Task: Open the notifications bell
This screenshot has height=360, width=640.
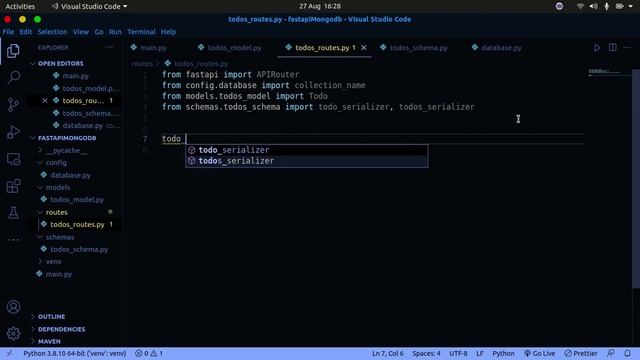Action: pyautogui.click(x=627, y=353)
